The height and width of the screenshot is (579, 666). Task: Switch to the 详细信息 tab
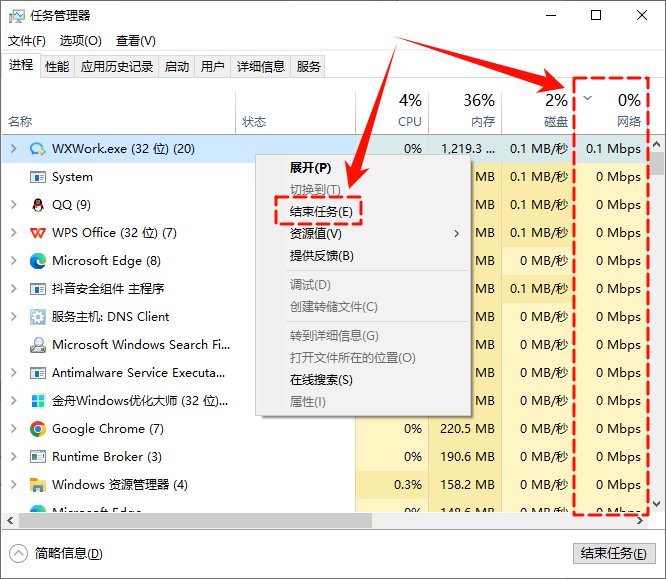tap(260, 67)
